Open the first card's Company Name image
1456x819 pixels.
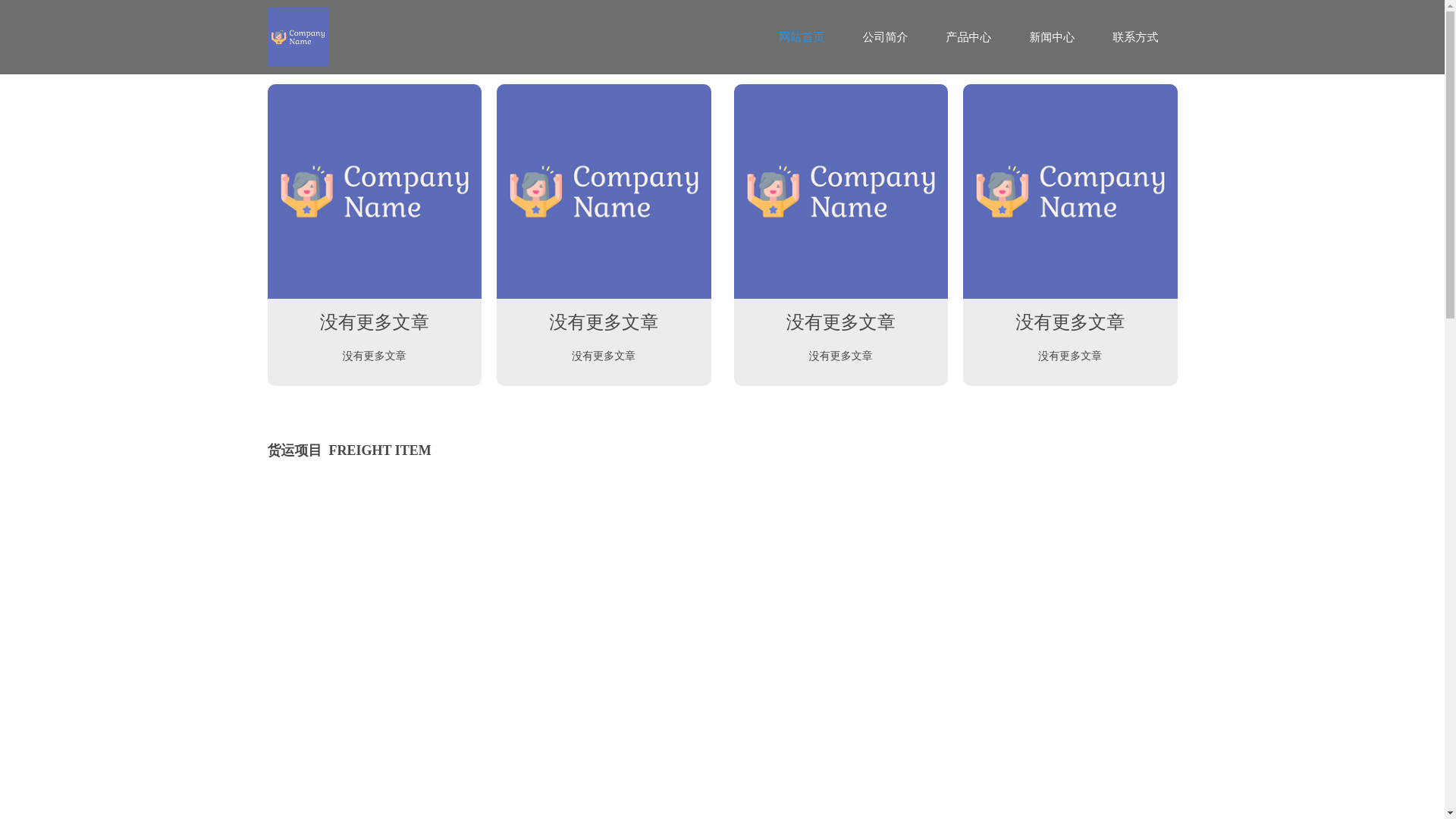coord(374,191)
